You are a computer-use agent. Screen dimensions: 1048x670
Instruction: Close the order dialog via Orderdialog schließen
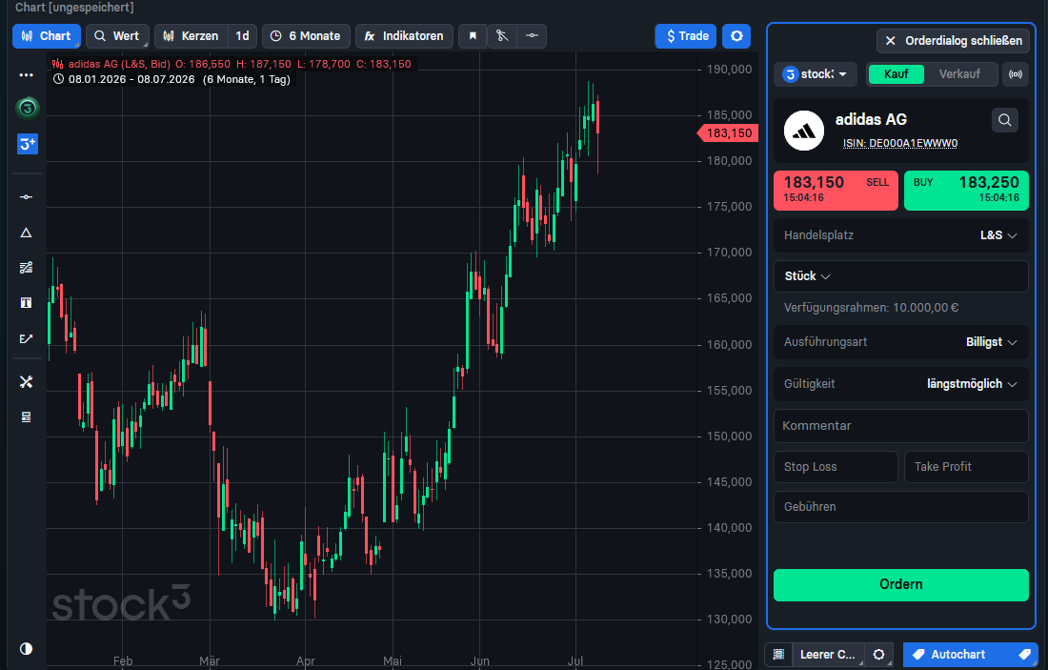click(953, 41)
